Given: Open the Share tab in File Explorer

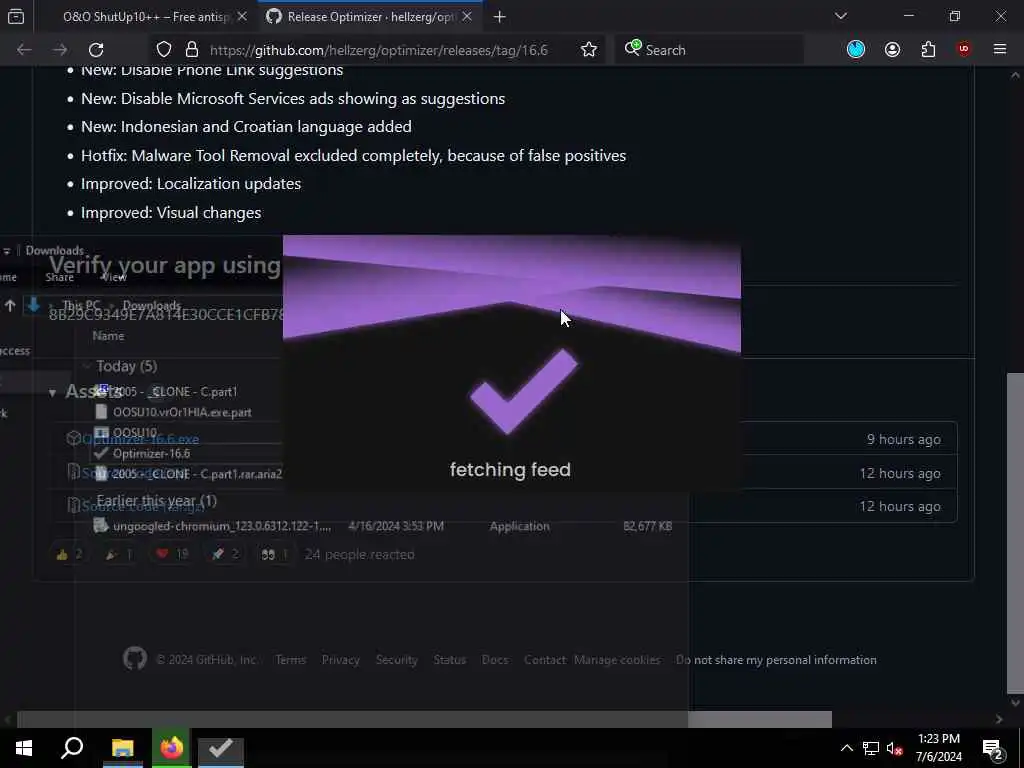Looking at the screenshot, I should (59, 277).
